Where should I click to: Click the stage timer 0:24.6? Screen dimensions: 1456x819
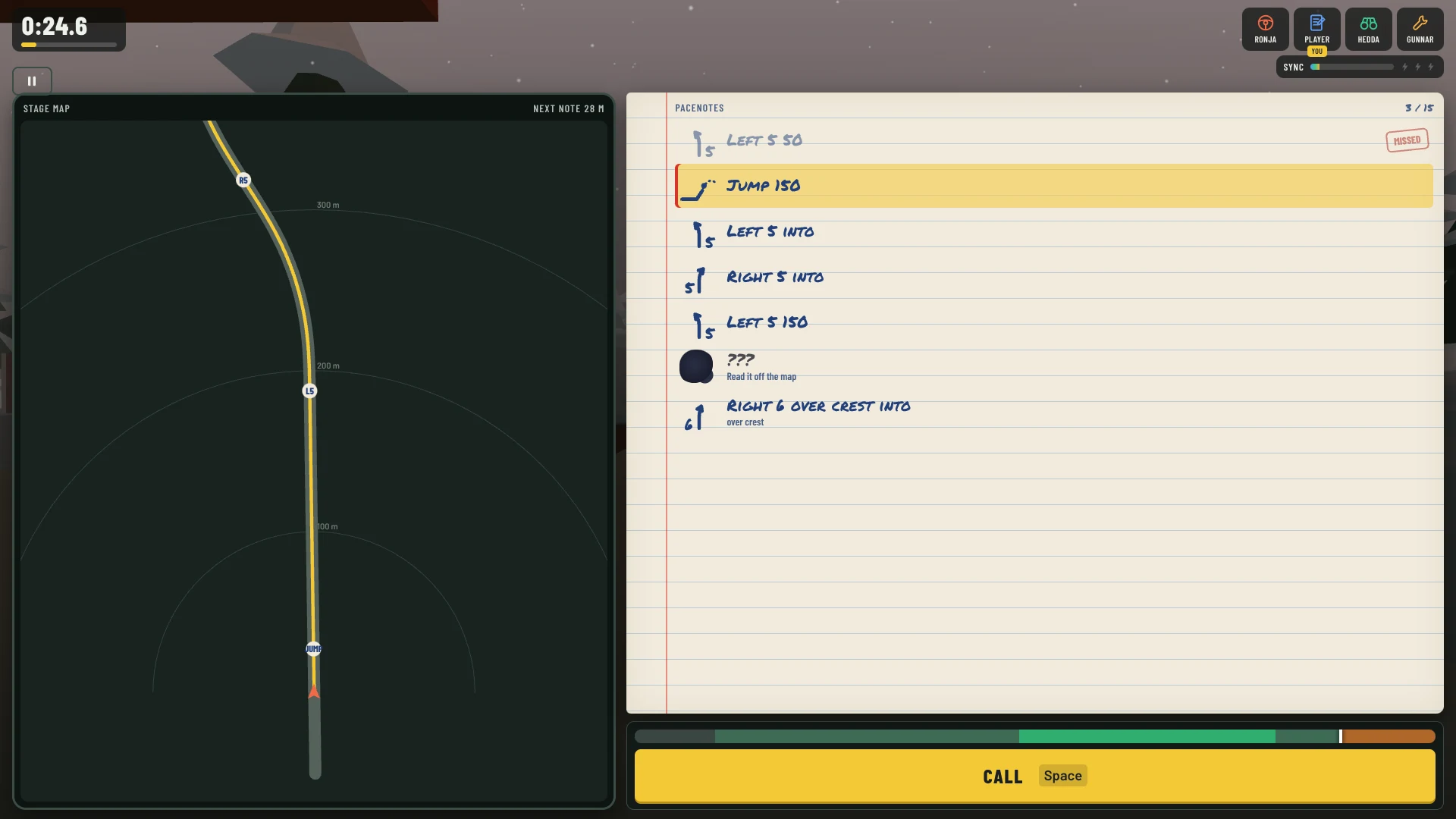click(x=55, y=26)
